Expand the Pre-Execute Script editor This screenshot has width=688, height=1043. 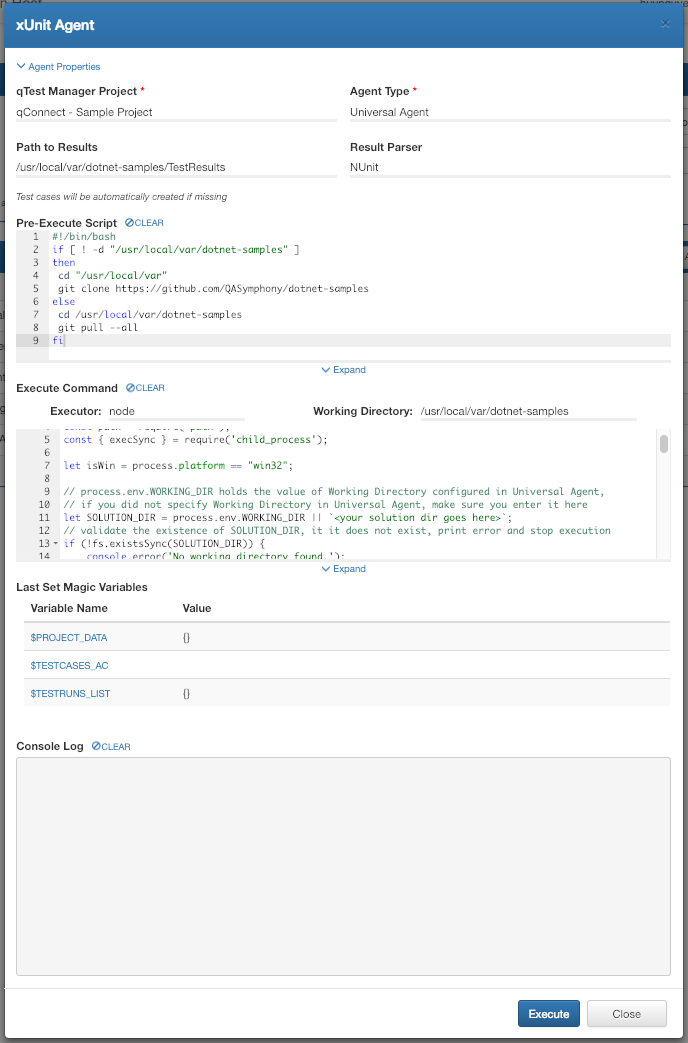[x=343, y=370]
